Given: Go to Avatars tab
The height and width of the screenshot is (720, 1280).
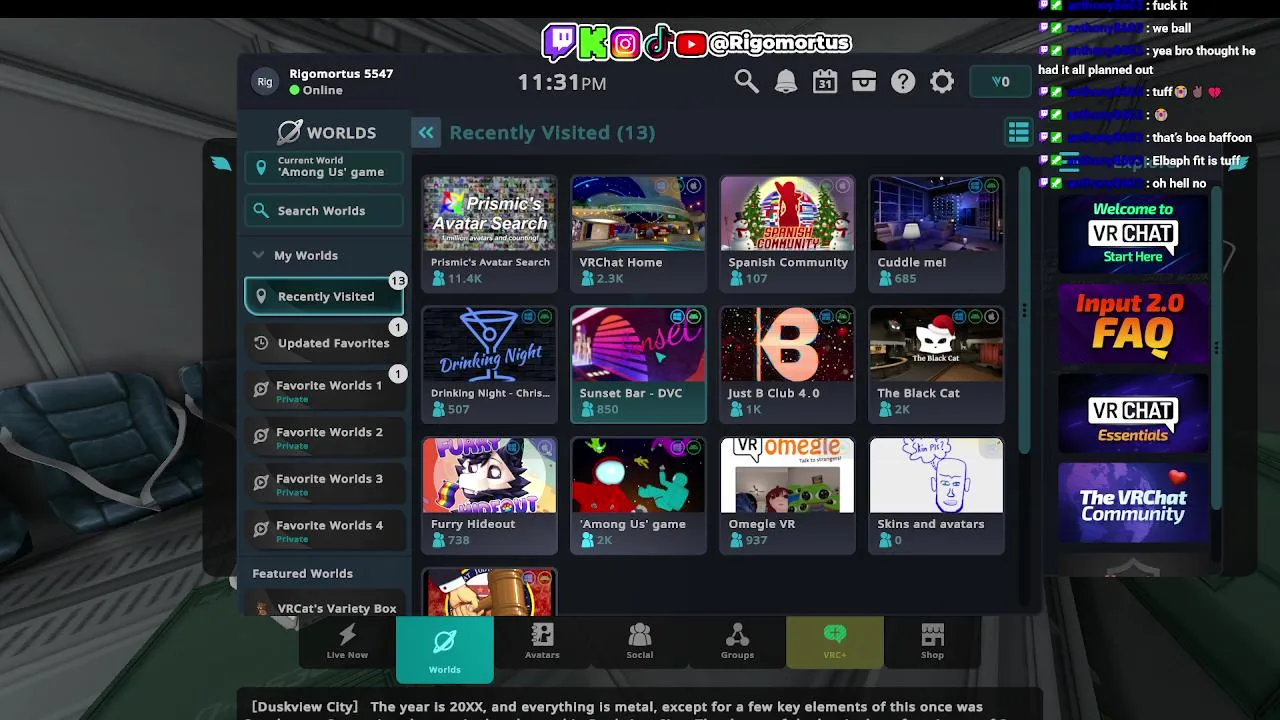Looking at the screenshot, I should click(x=542, y=642).
